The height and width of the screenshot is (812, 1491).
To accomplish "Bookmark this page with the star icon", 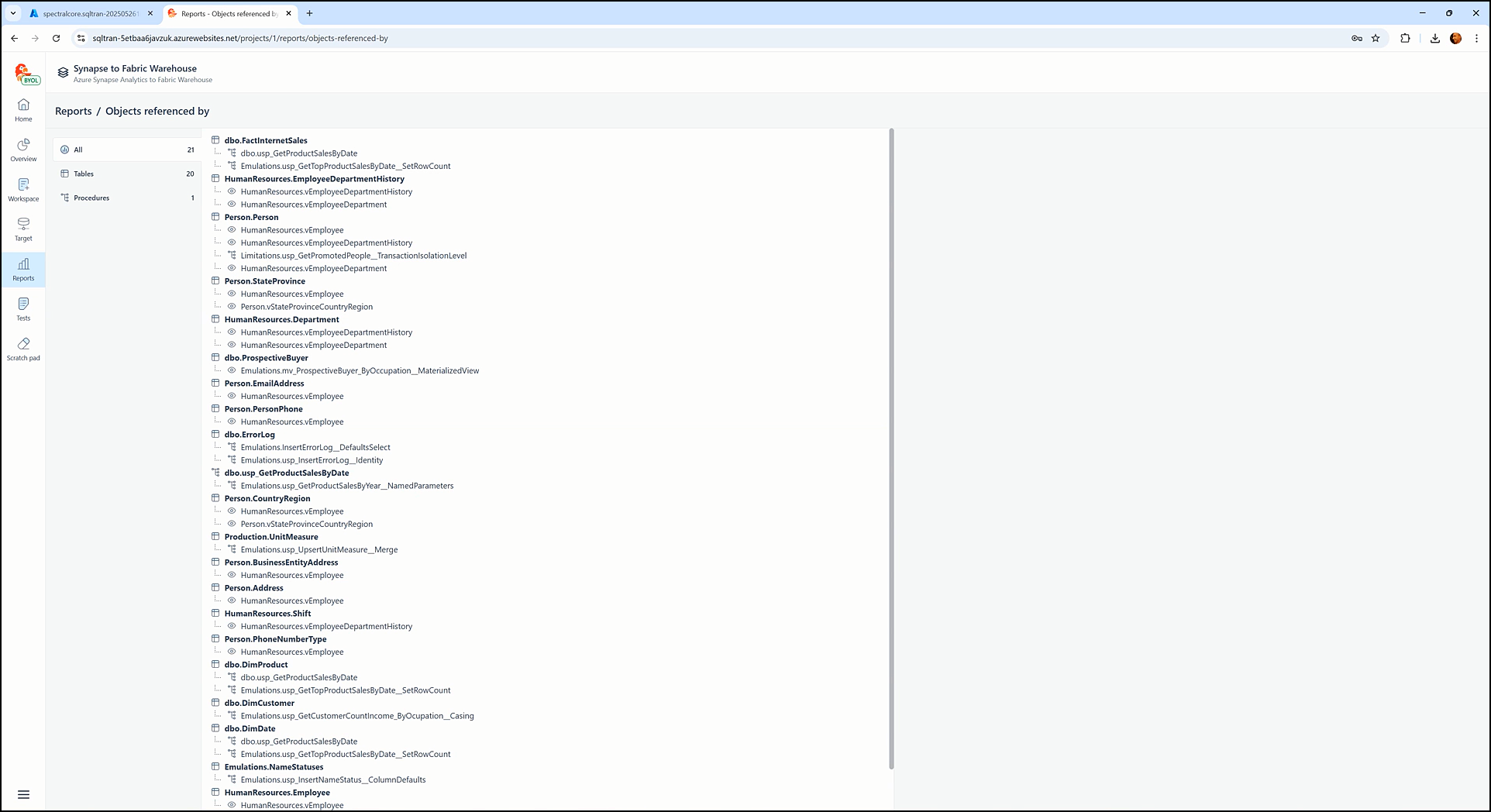I will [1376, 38].
